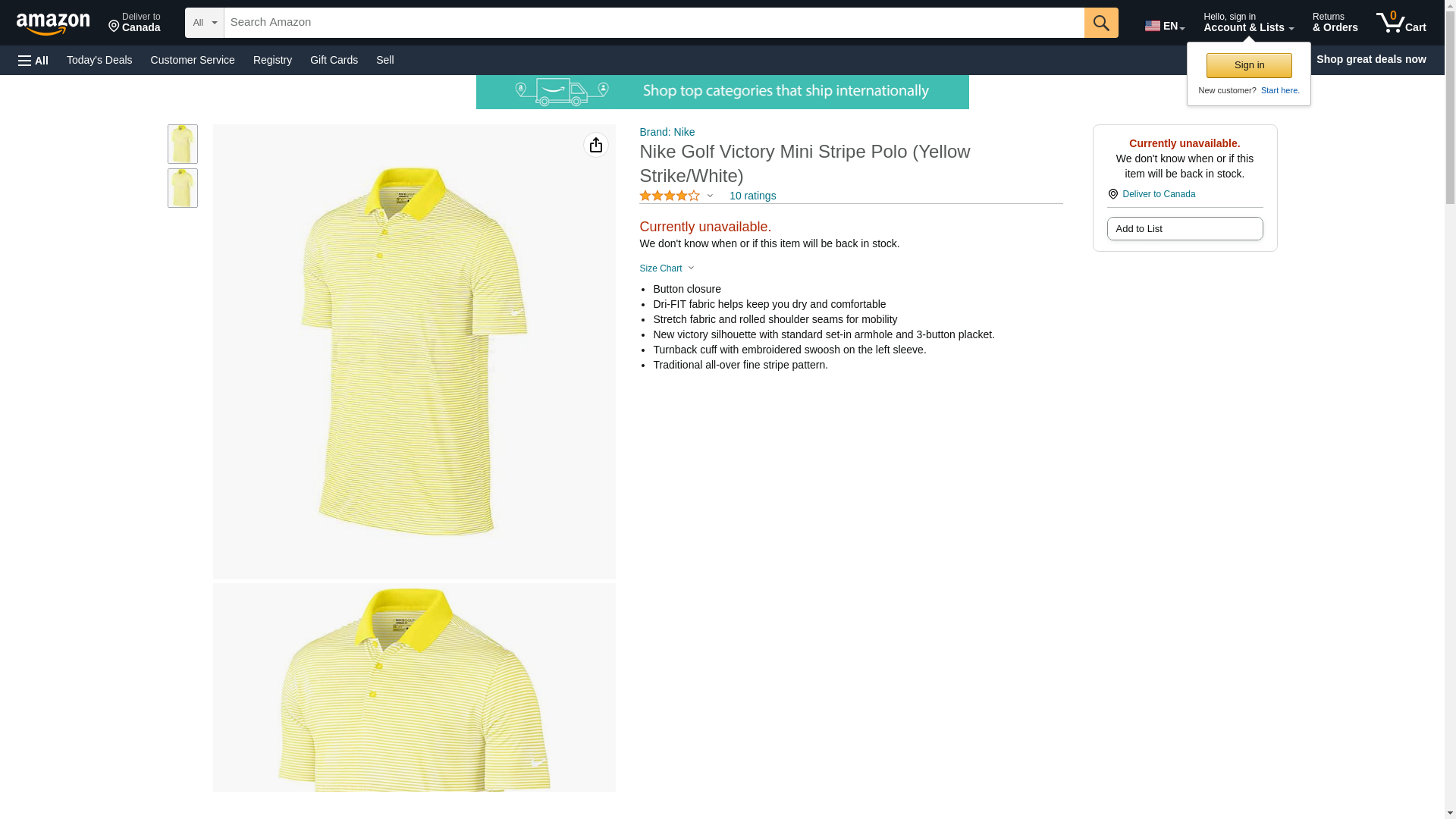1456x819 pixels.
Task: Go to Customer Service menu item
Action: [x=193, y=60]
